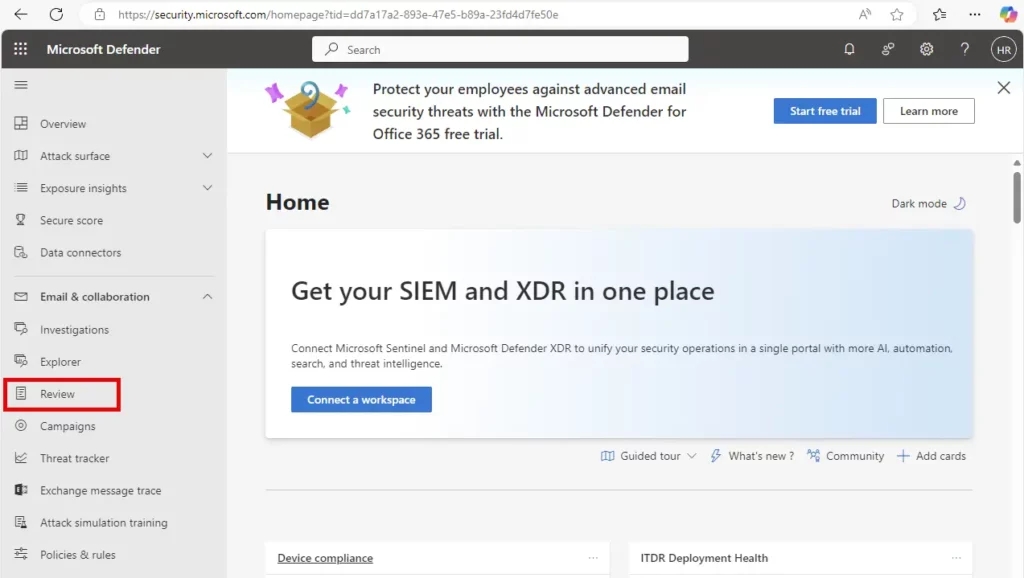
Task: Add this page to favorites with the star
Action: 897,14
